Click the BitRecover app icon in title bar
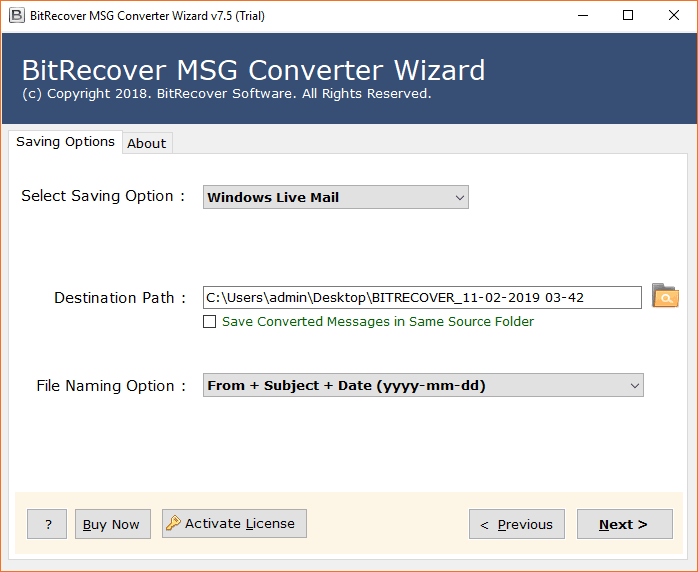The height and width of the screenshot is (572, 698). pyautogui.click(x=16, y=15)
